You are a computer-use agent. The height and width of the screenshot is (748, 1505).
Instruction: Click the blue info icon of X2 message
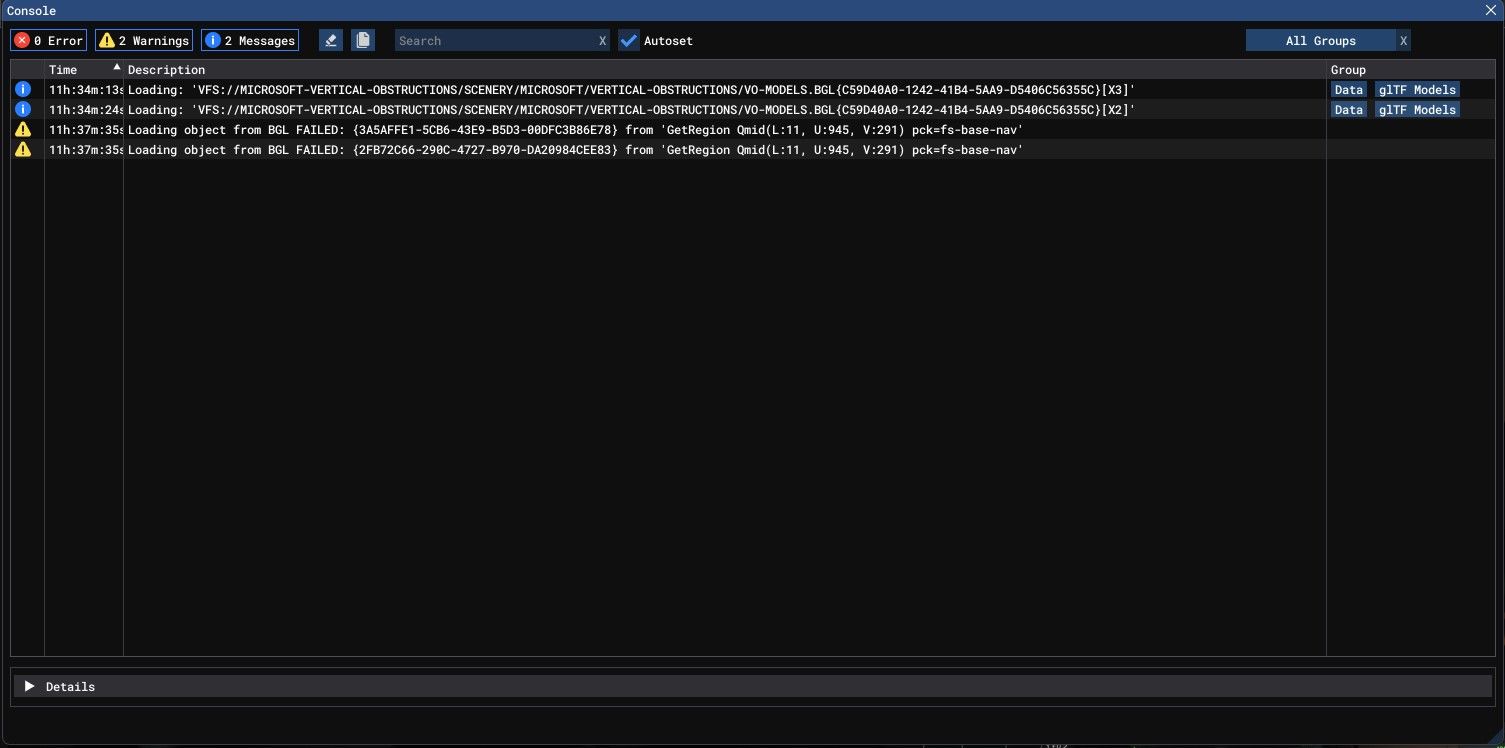23,109
